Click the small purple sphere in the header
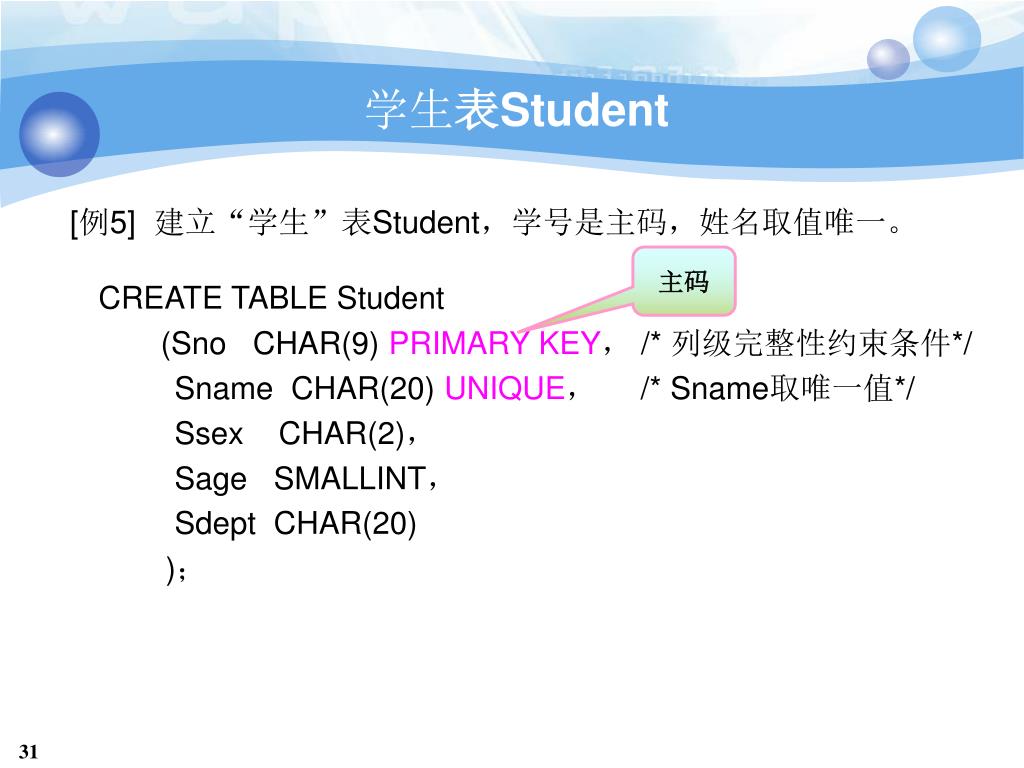Image resolution: width=1024 pixels, height=768 pixels. [x=888, y=59]
